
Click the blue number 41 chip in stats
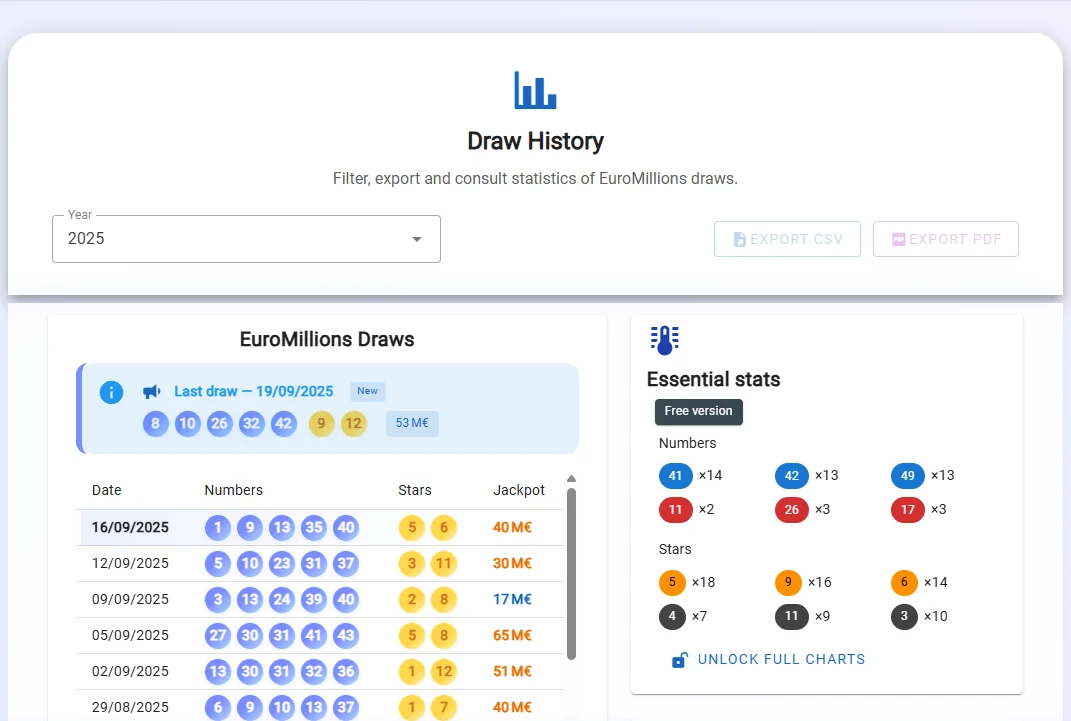click(x=675, y=476)
